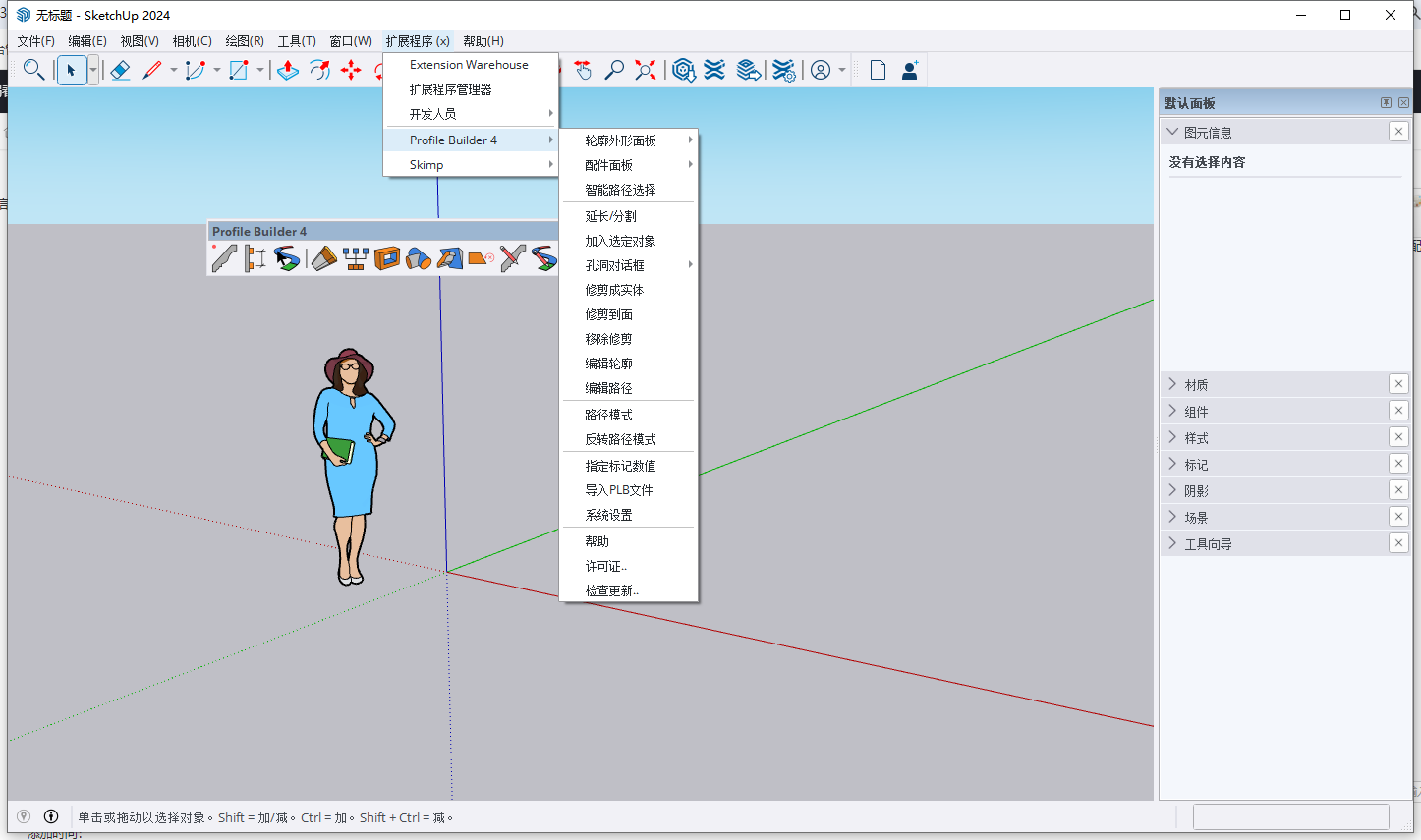Screen dimensions: 1421x840
Task: Open Profile Builder hole dialog icon
Action: pyautogui.click(x=387, y=258)
